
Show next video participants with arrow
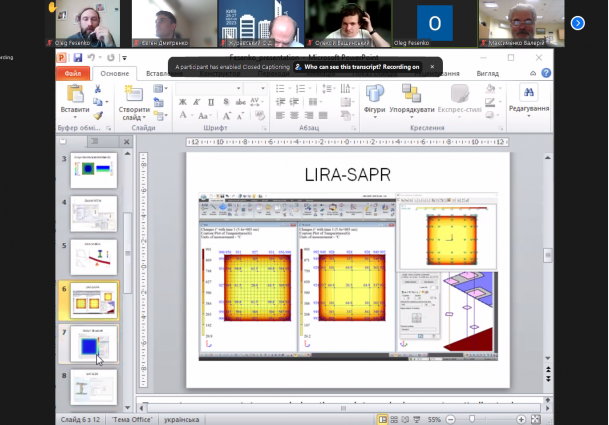(x=577, y=22)
